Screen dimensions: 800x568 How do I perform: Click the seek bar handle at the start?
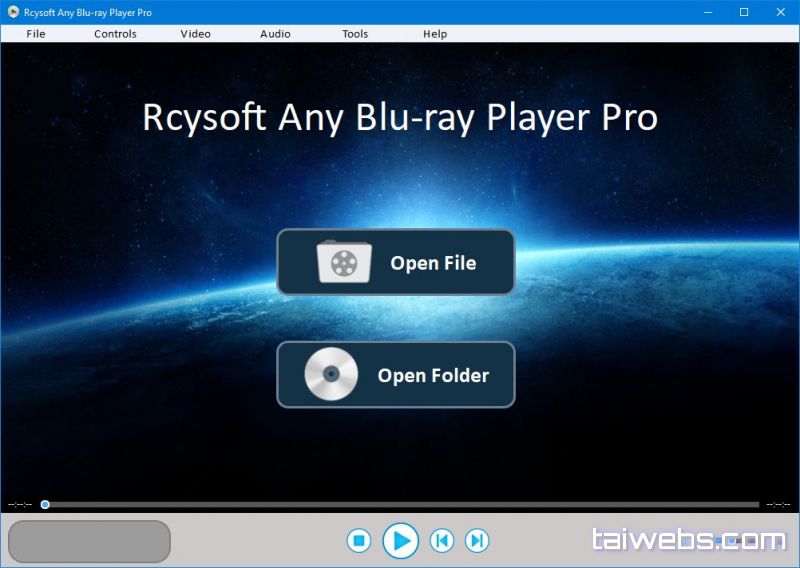[45, 504]
